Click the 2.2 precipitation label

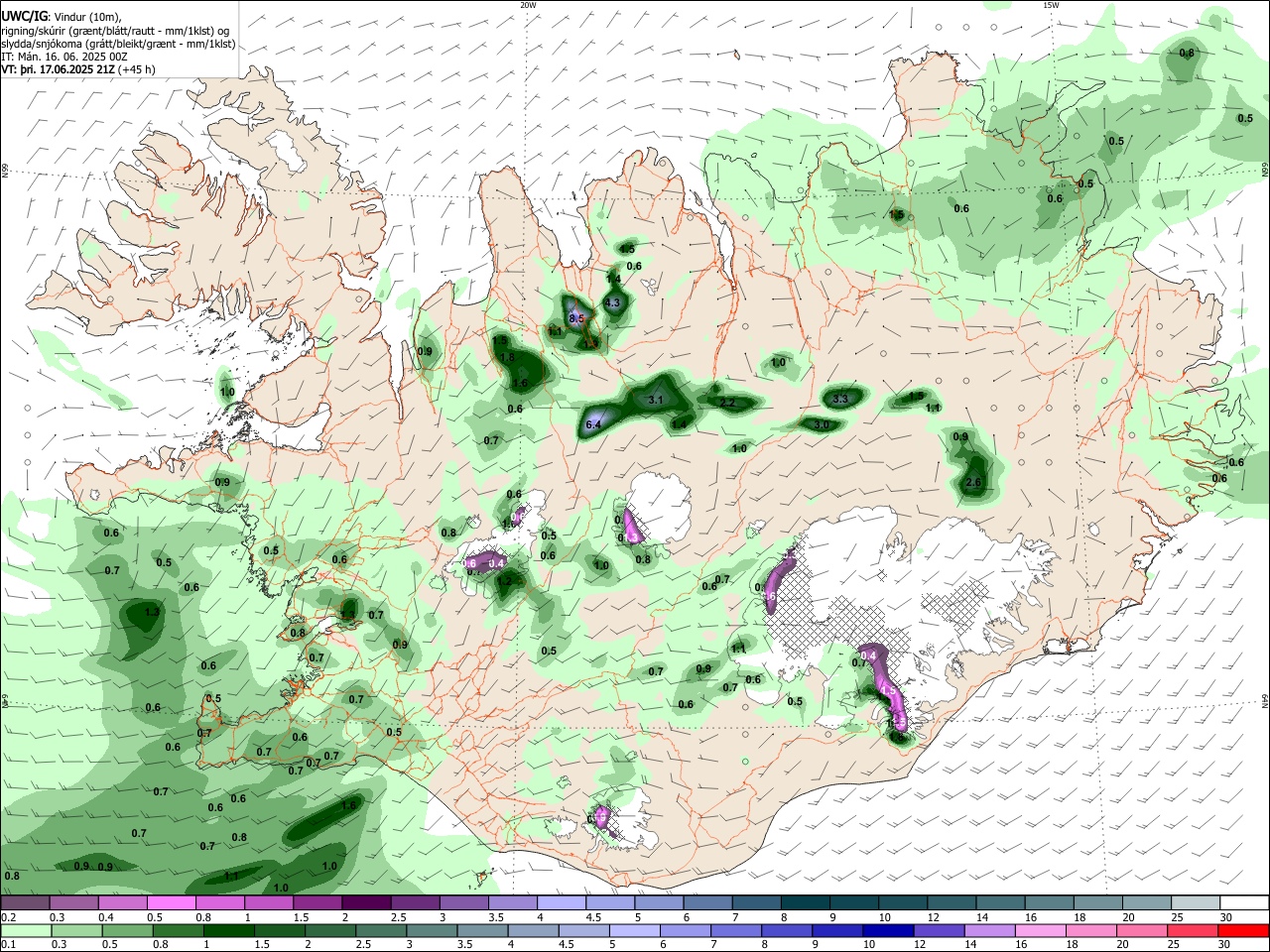click(x=727, y=403)
